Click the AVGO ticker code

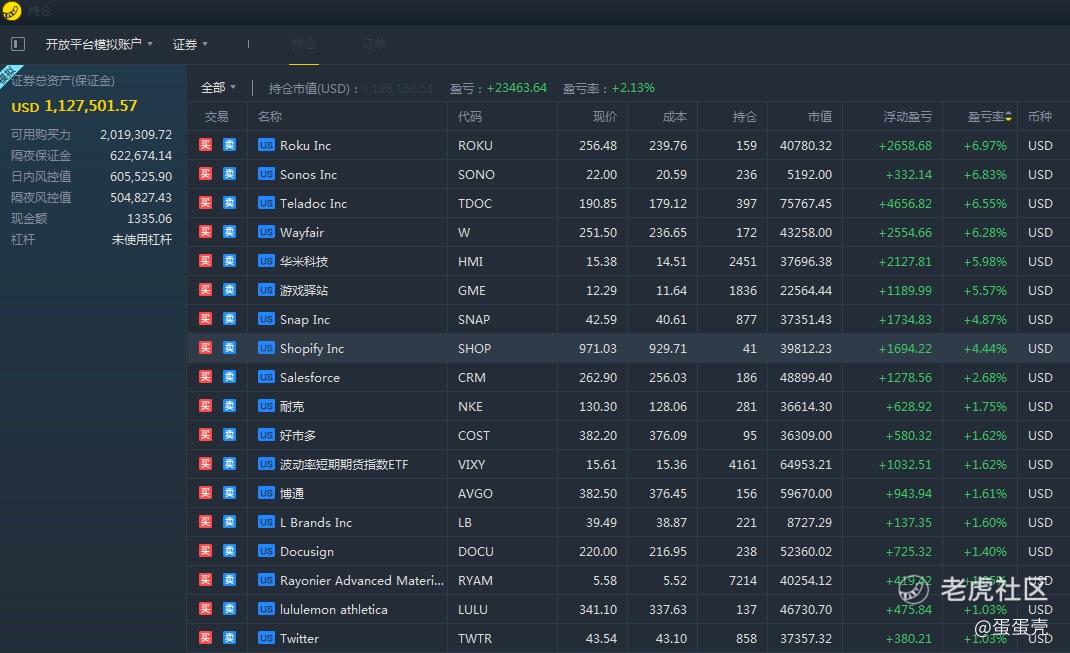[x=475, y=493]
